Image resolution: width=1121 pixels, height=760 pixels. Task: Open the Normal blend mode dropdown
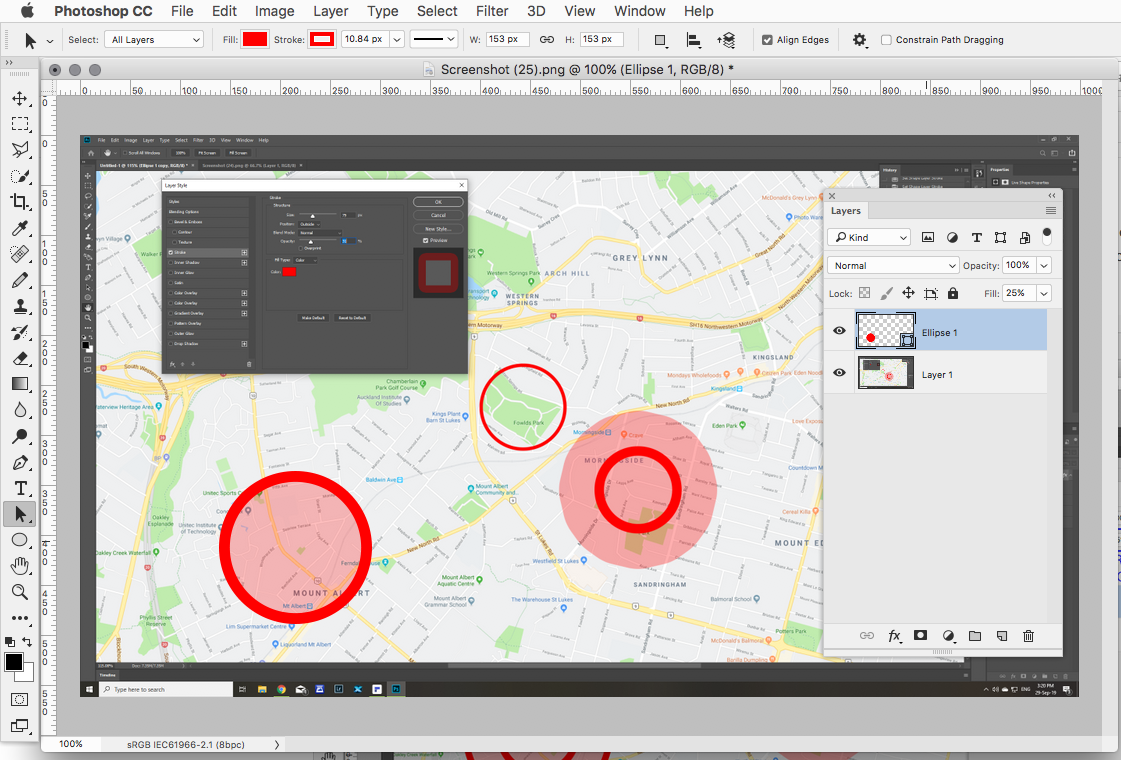[893, 264]
